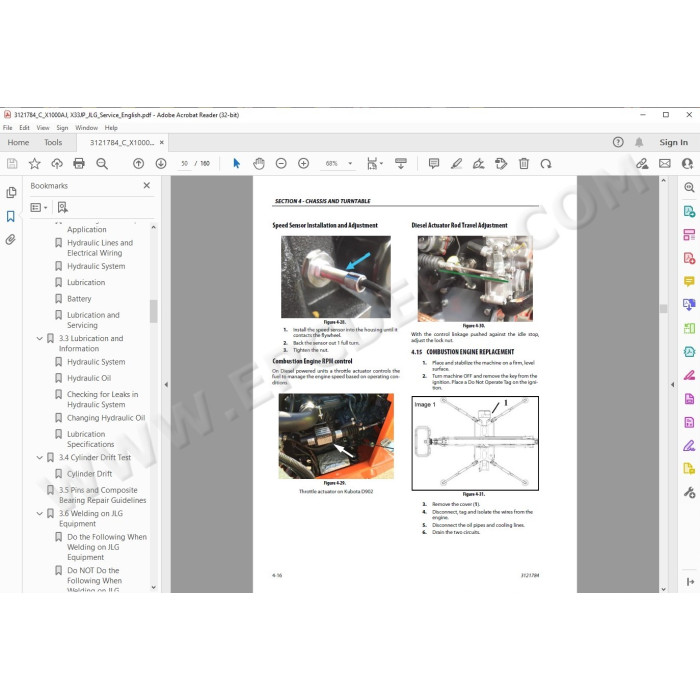Open Lubrication Specifications bookmark

(90, 439)
